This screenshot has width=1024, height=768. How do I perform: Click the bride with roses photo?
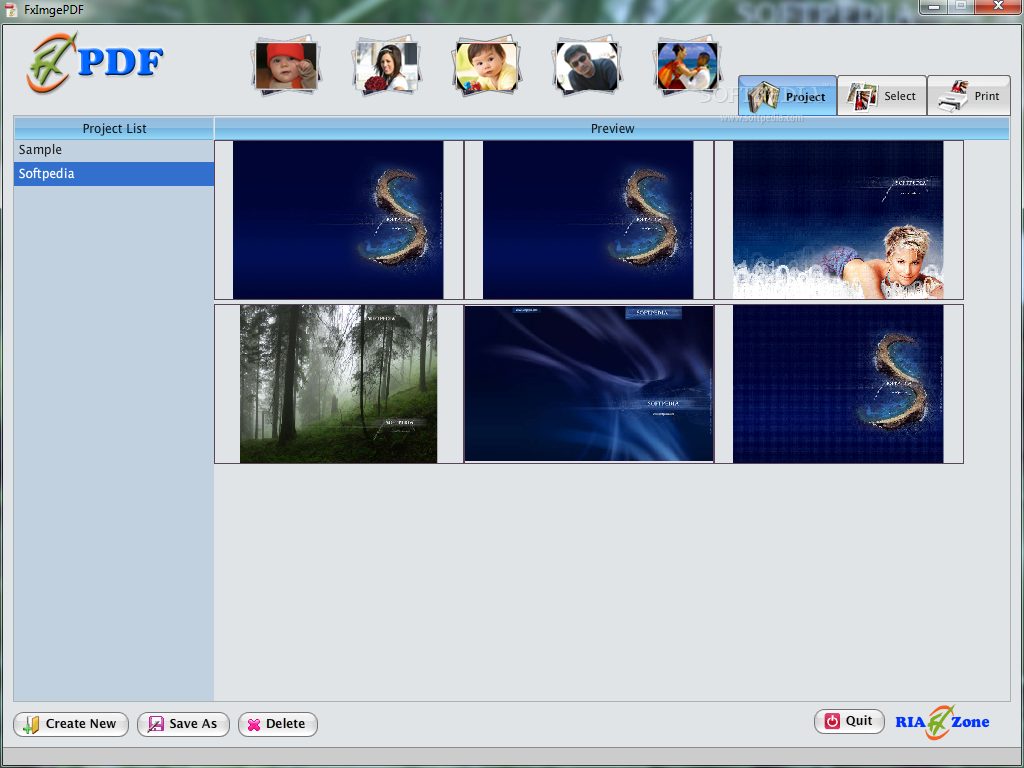(x=387, y=66)
